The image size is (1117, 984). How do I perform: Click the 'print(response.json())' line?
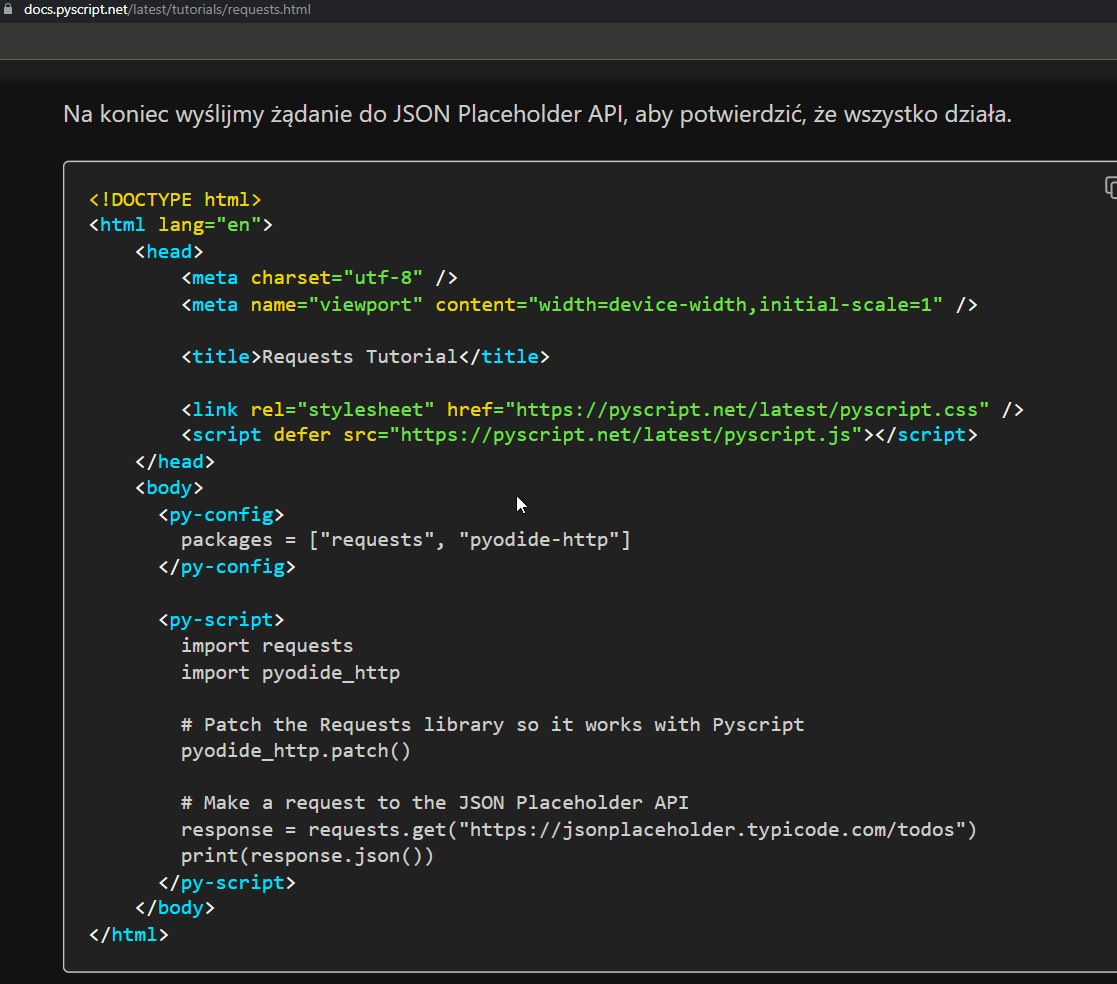[308, 856]
